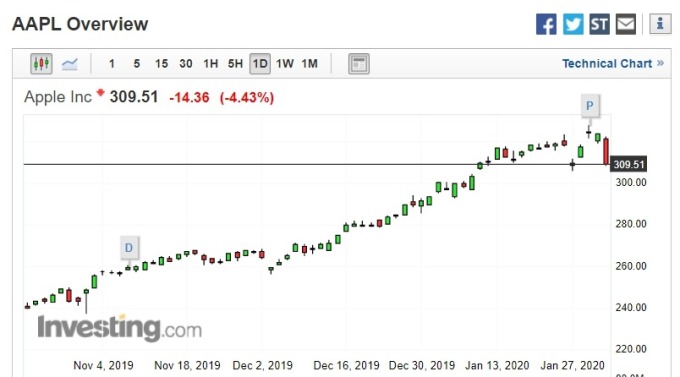Click the Dec 30, 2019 date label

(x=422, y=366)
